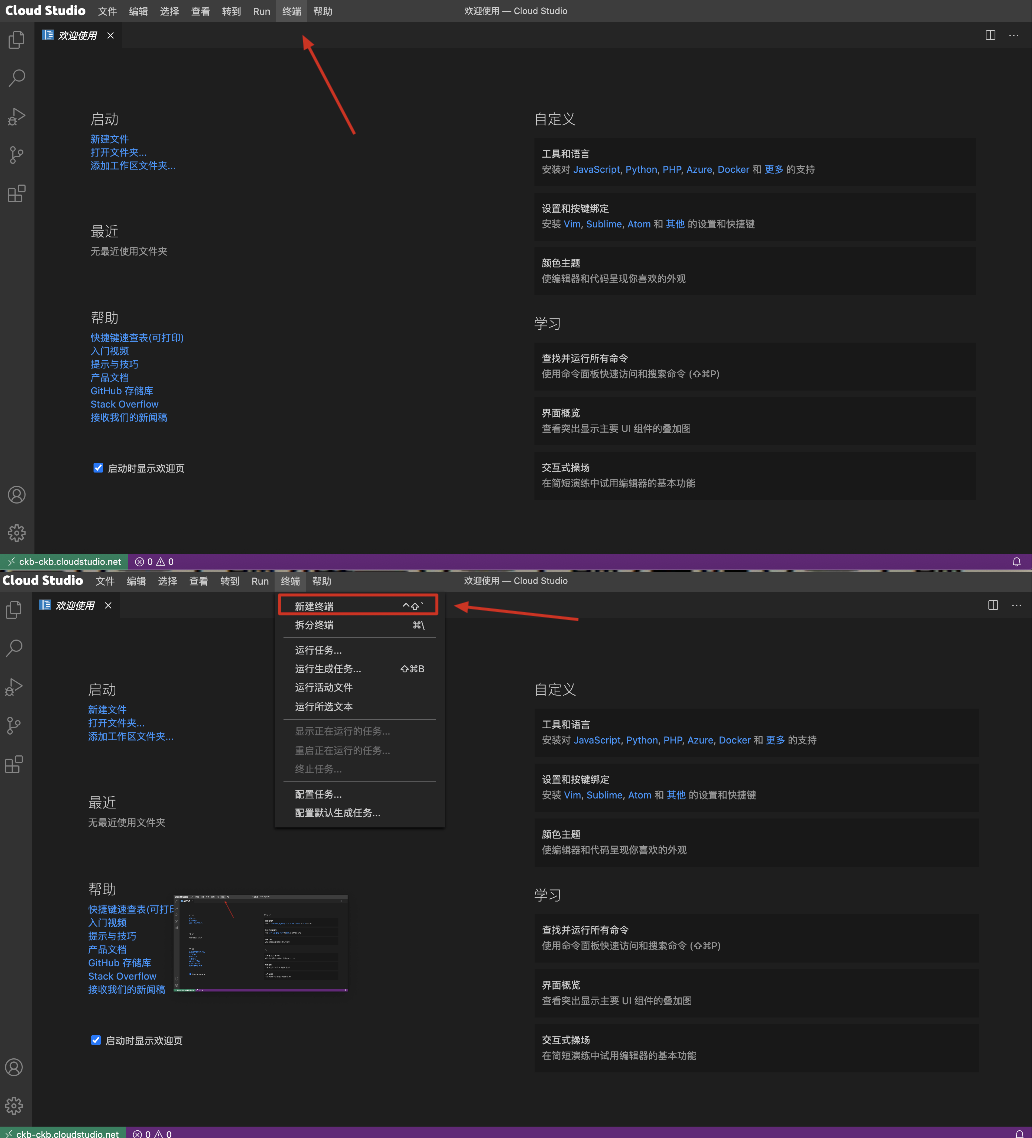Open the 终端 menu in upper window's menu bar
1032x1138 pixels.
click(x=291, y=11)
